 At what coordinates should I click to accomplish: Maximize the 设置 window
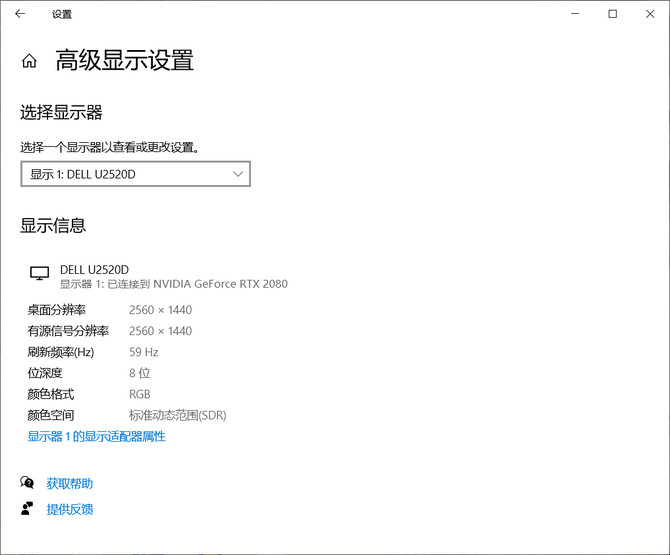[612, 14]
